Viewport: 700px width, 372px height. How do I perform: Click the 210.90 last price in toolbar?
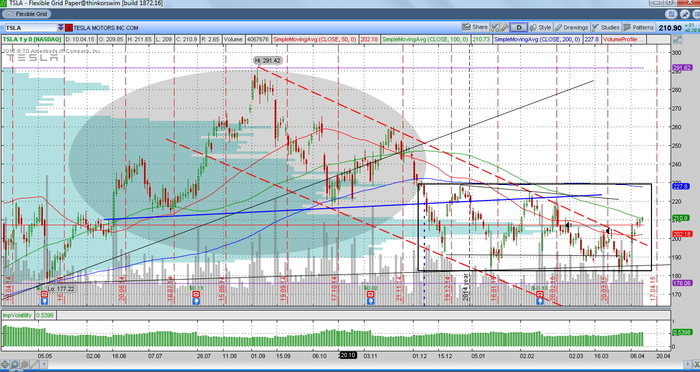pyautogui.click(x=670, y=28)
